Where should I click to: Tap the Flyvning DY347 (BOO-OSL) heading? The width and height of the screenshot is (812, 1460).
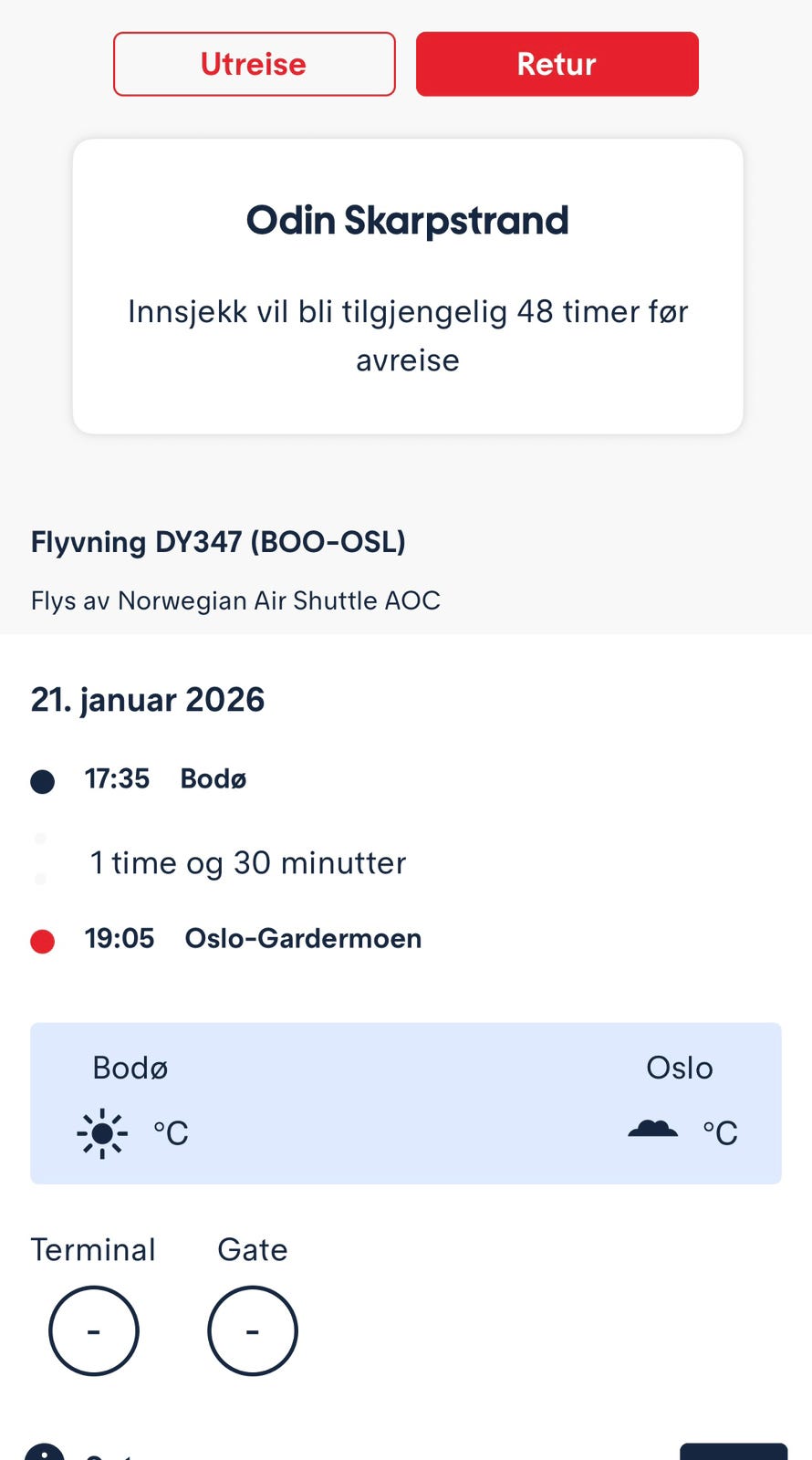218,542
